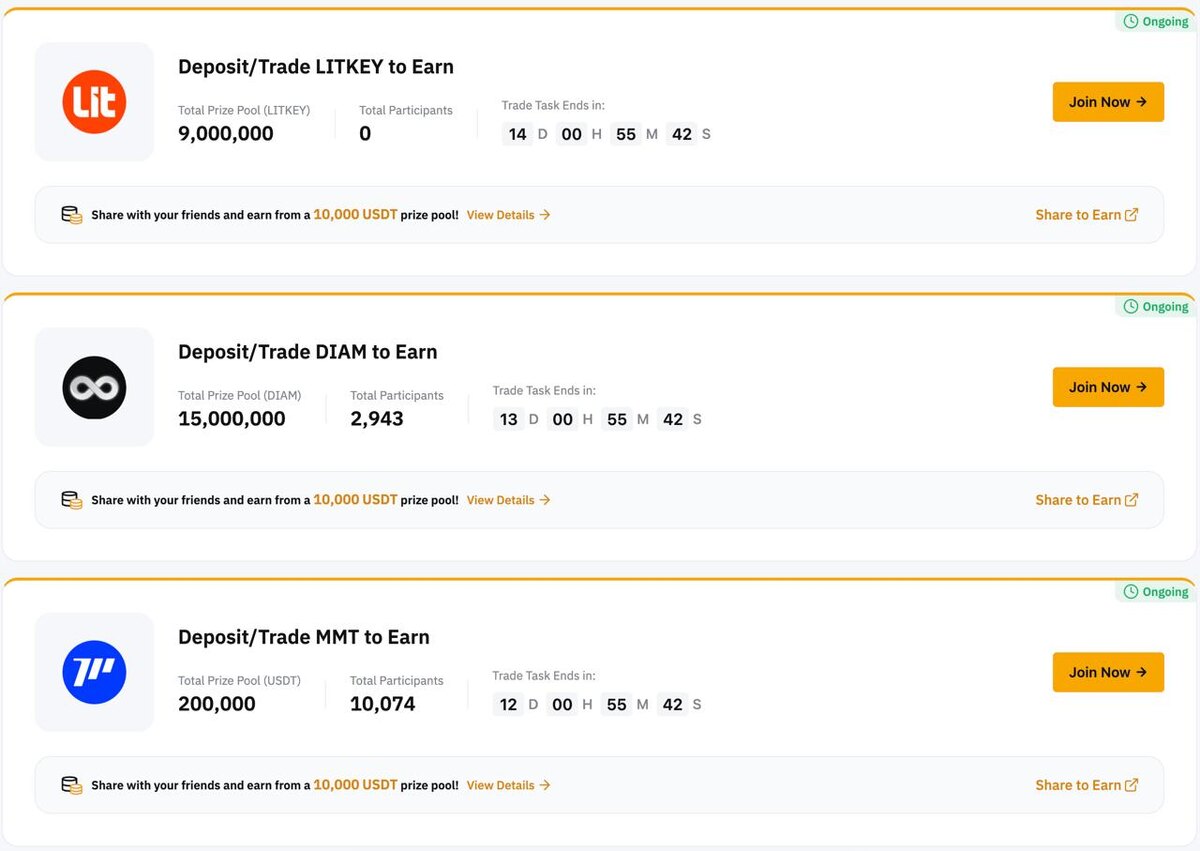Click 'Trade Task Ends in:' label in MMT card
The height and width of the screenshot is (851, 1200).
(545, 675)
